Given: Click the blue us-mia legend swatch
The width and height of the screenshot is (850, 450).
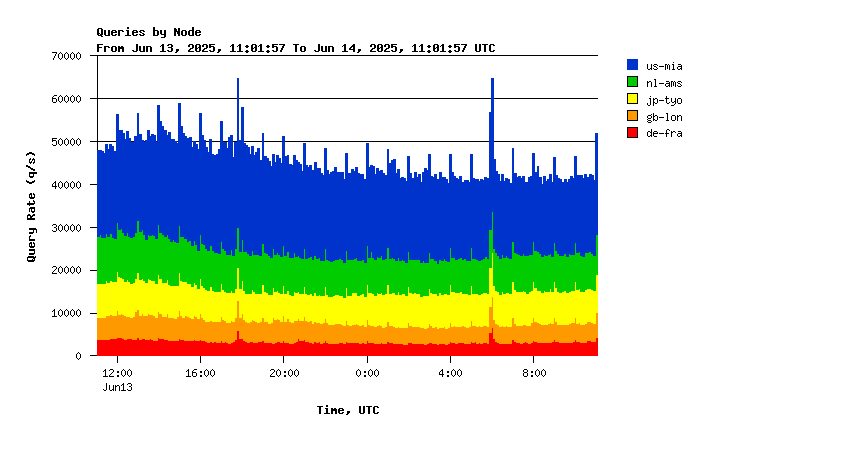Looking at the screenshot, I should [632, 65].
